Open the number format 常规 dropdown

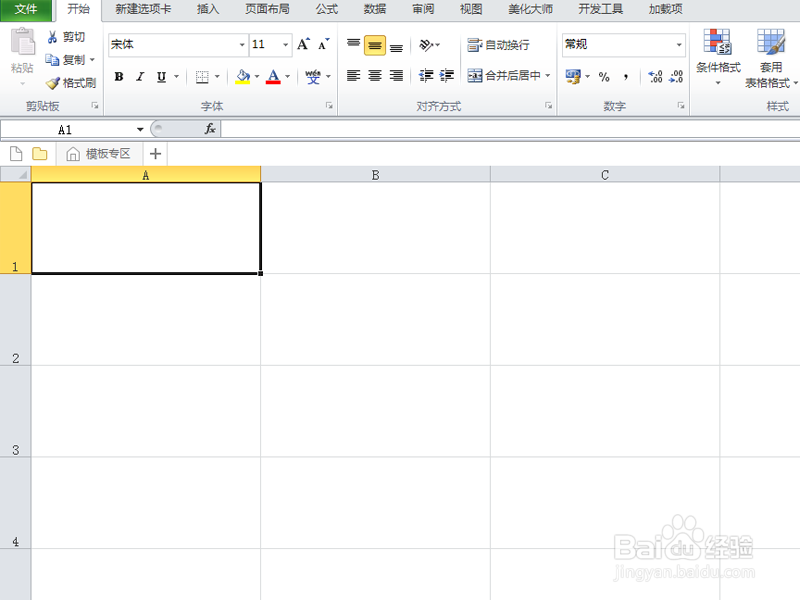click(679, 45)
